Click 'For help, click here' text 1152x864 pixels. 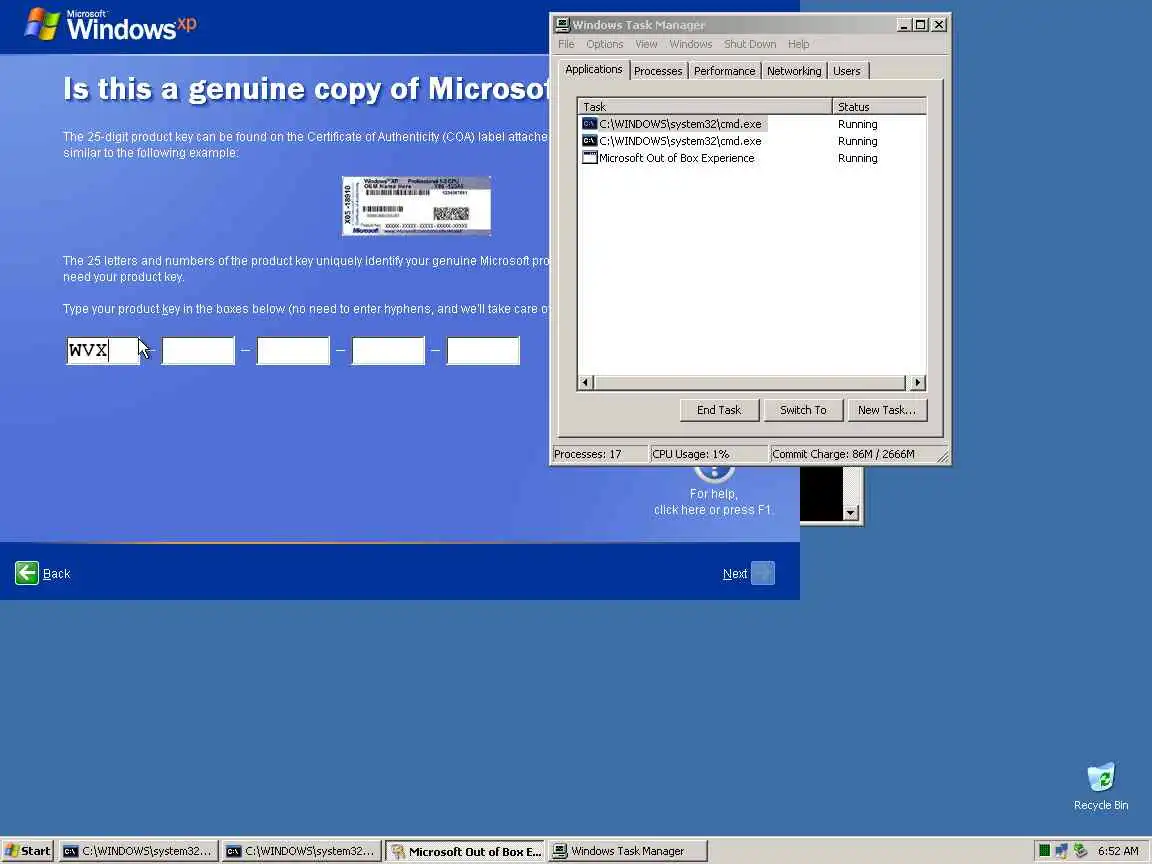[713, 502]
